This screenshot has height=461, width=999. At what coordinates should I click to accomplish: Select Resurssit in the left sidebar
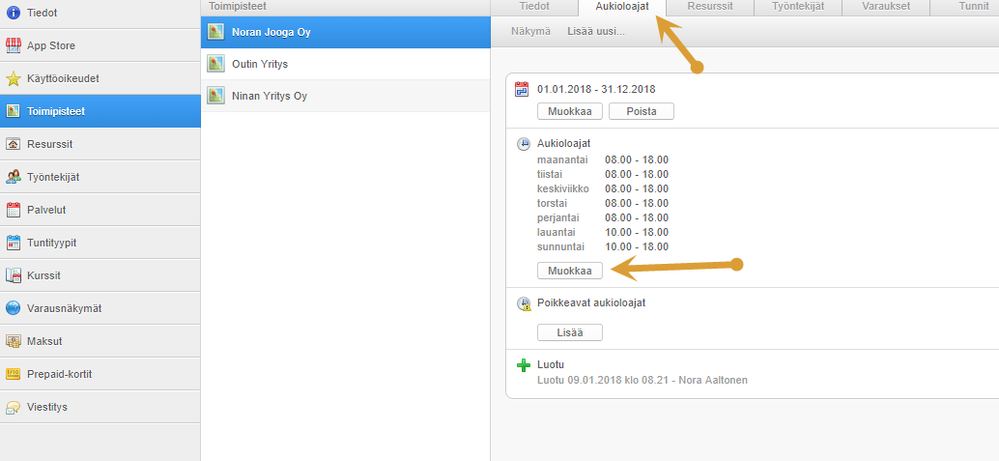tap(100, 144)
